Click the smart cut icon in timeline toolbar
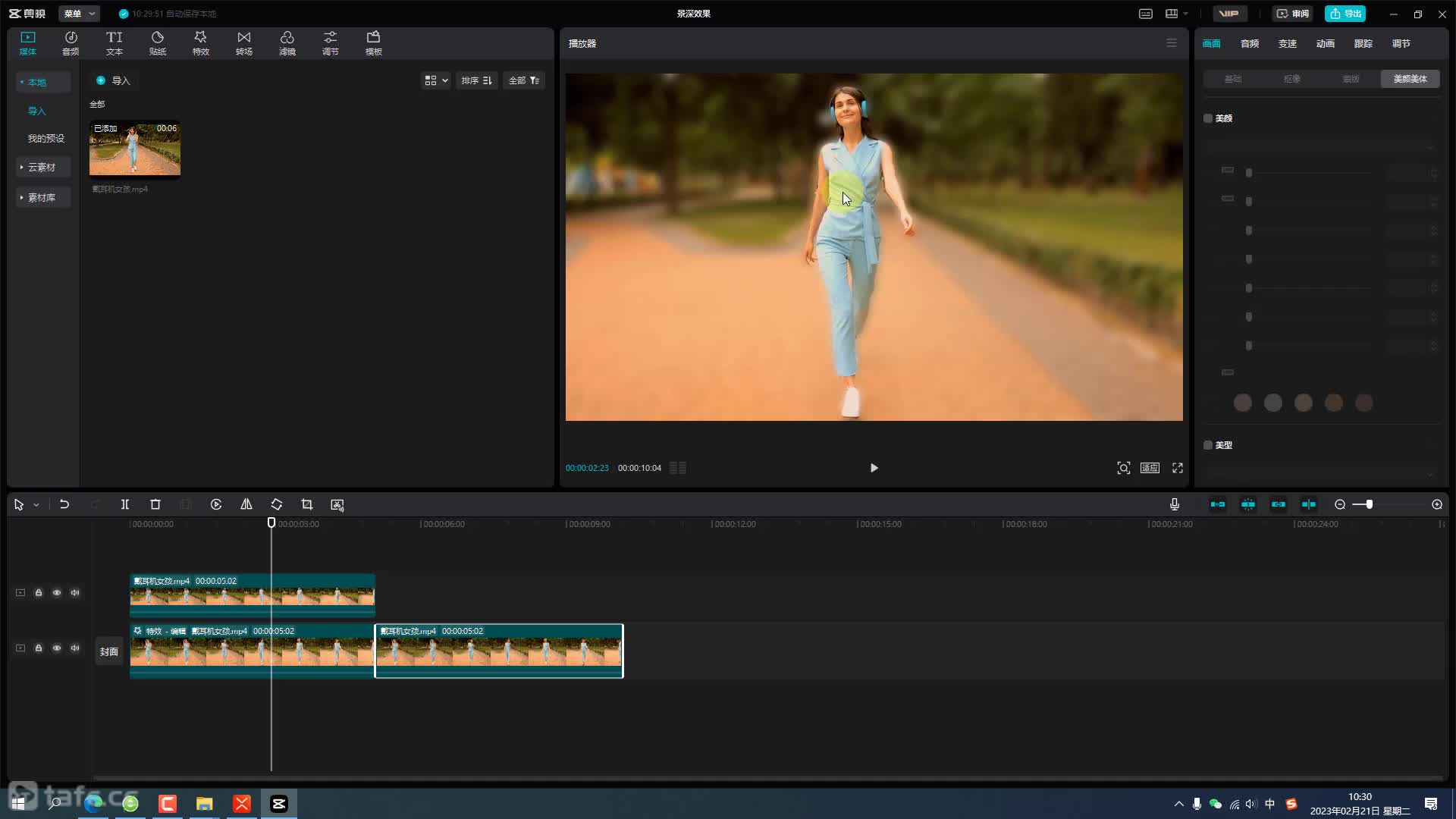Viewport: 1456px width, 819px height. pyautogui.click(x=337, y=504)
